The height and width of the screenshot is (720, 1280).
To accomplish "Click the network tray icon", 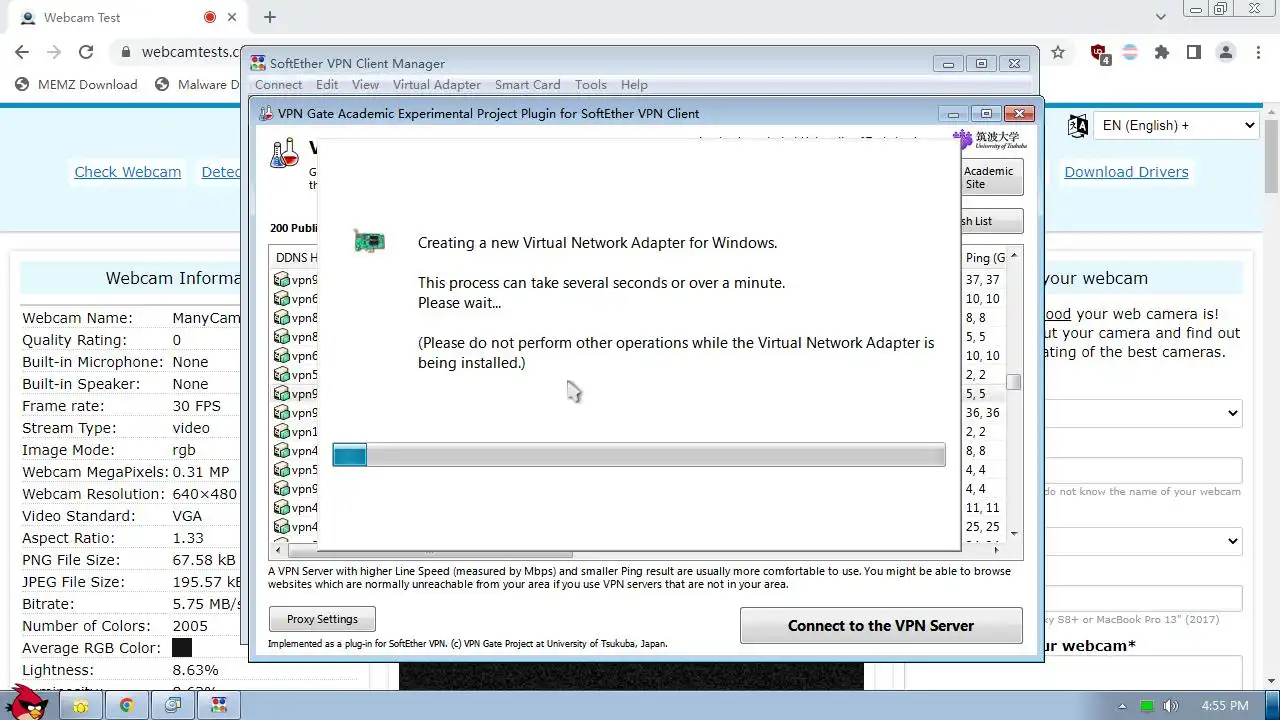I will (x=1147, y=706).
